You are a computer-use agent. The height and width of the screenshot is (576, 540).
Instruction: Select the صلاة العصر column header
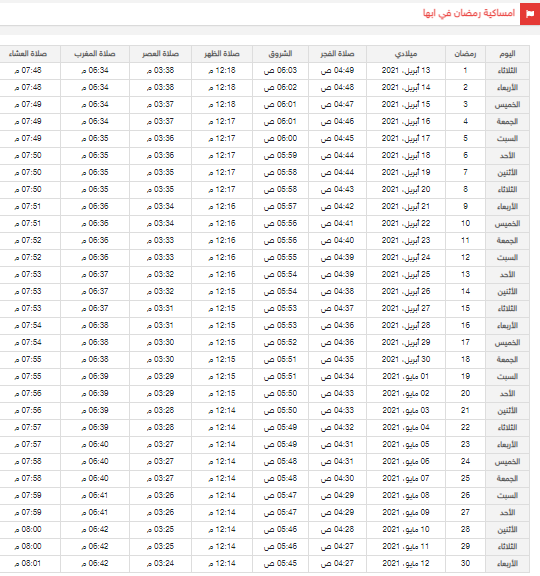[x=160, y=54]
